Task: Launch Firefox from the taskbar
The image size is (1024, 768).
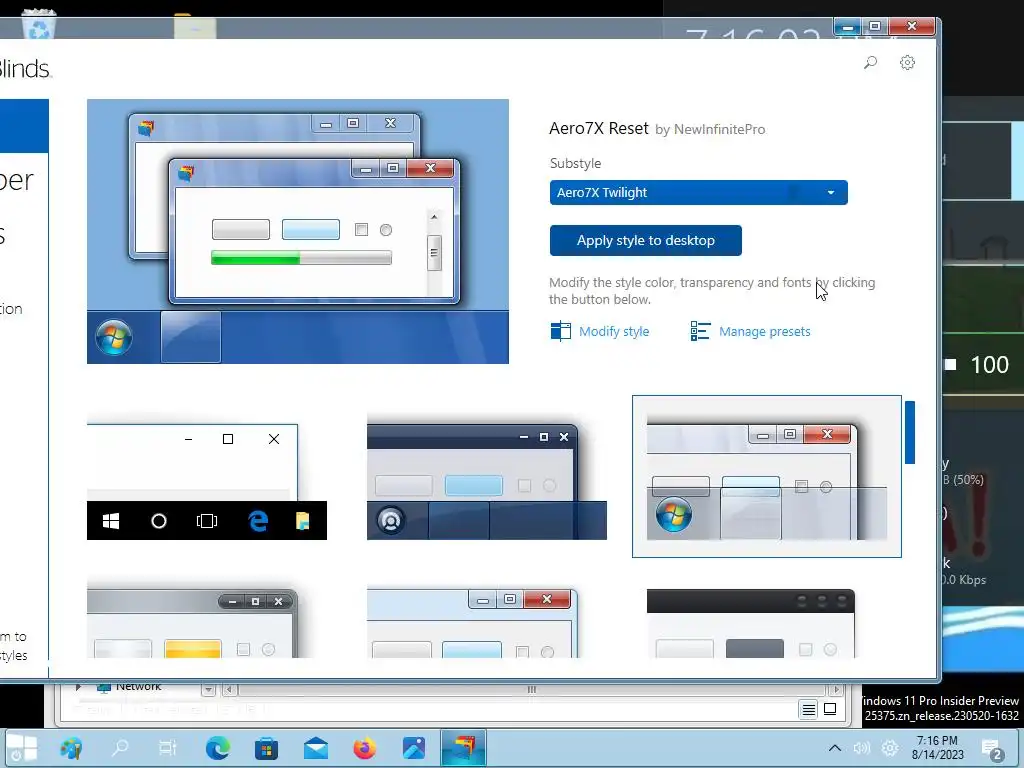Action: click(364, 748)
